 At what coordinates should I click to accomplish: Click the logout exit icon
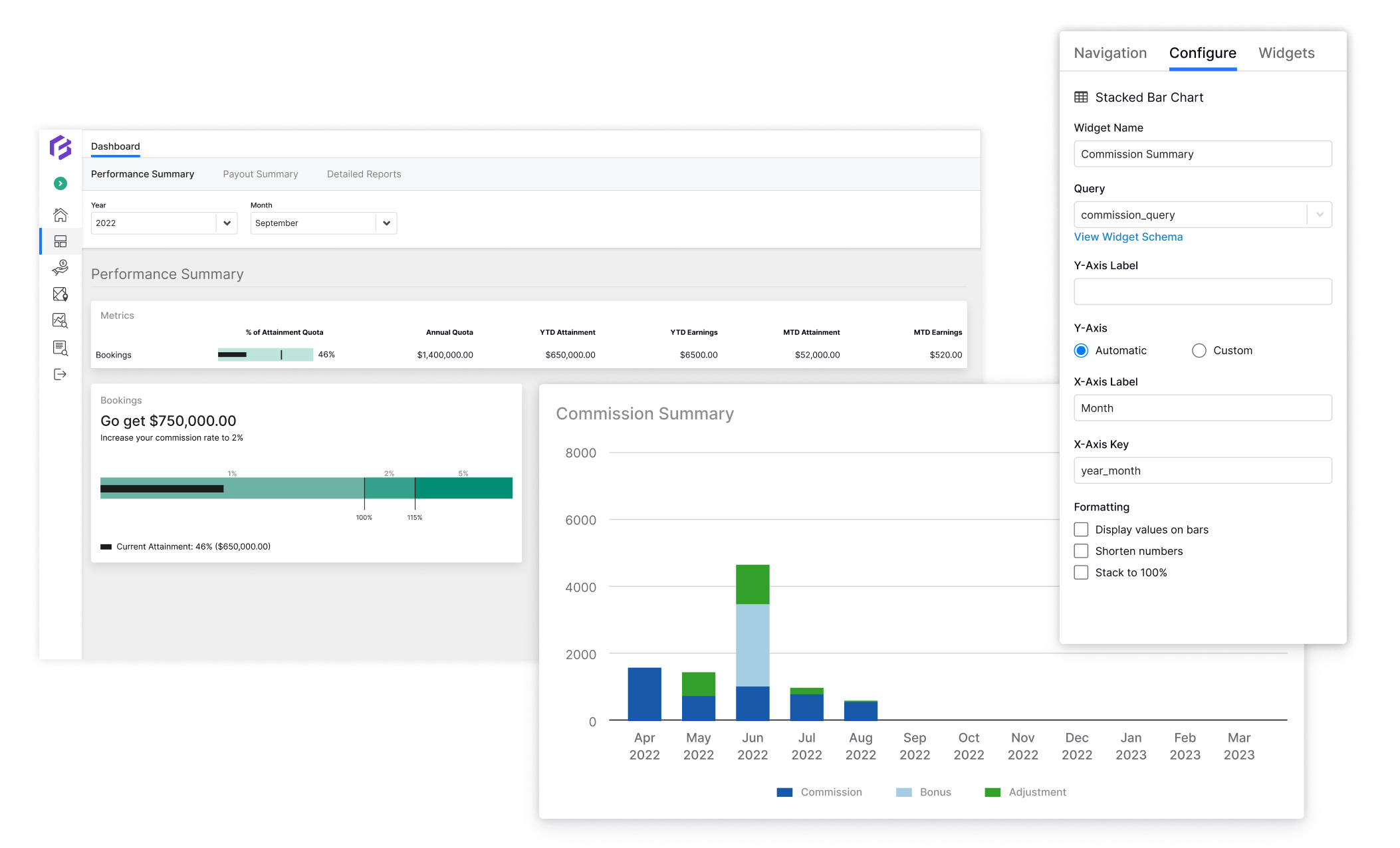[60, 374]
